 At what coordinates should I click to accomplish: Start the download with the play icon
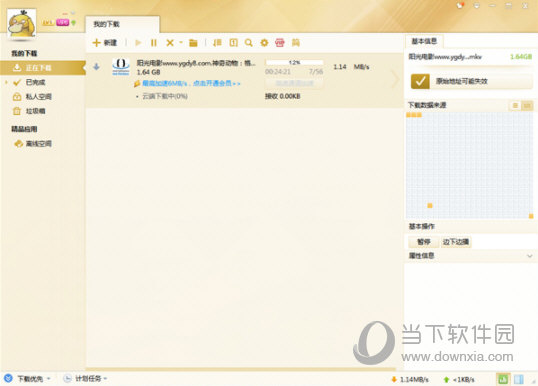tap(138, 43)
